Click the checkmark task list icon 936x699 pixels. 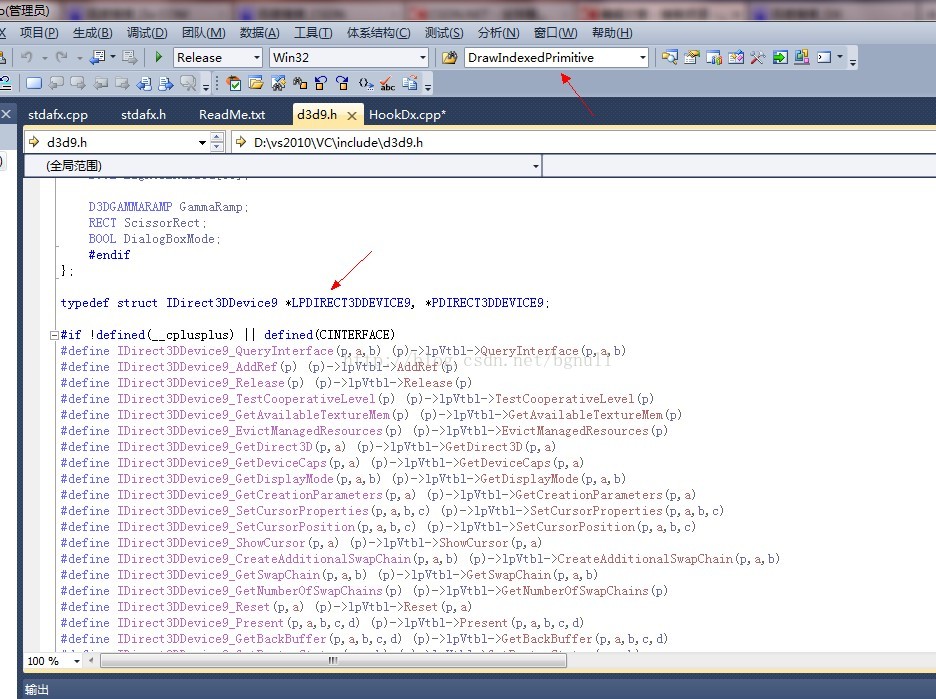(235, 84)
